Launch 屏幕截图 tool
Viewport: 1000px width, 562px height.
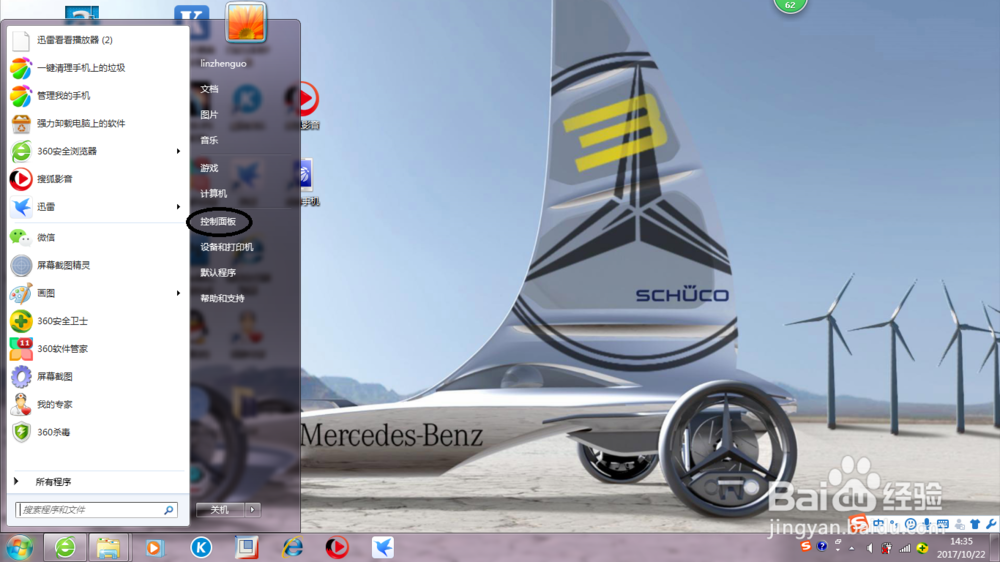(96, 376)
